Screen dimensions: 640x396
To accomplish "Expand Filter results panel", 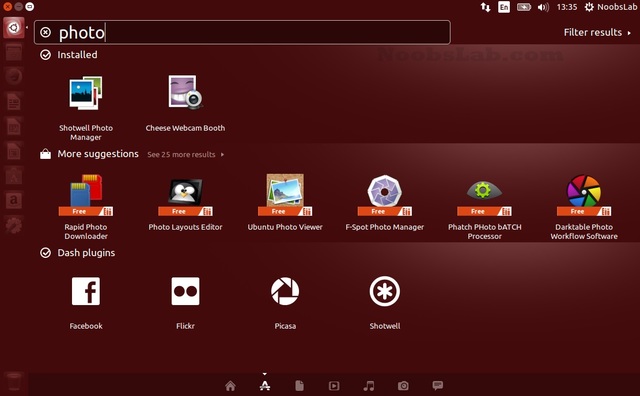I will click(597, 32).
